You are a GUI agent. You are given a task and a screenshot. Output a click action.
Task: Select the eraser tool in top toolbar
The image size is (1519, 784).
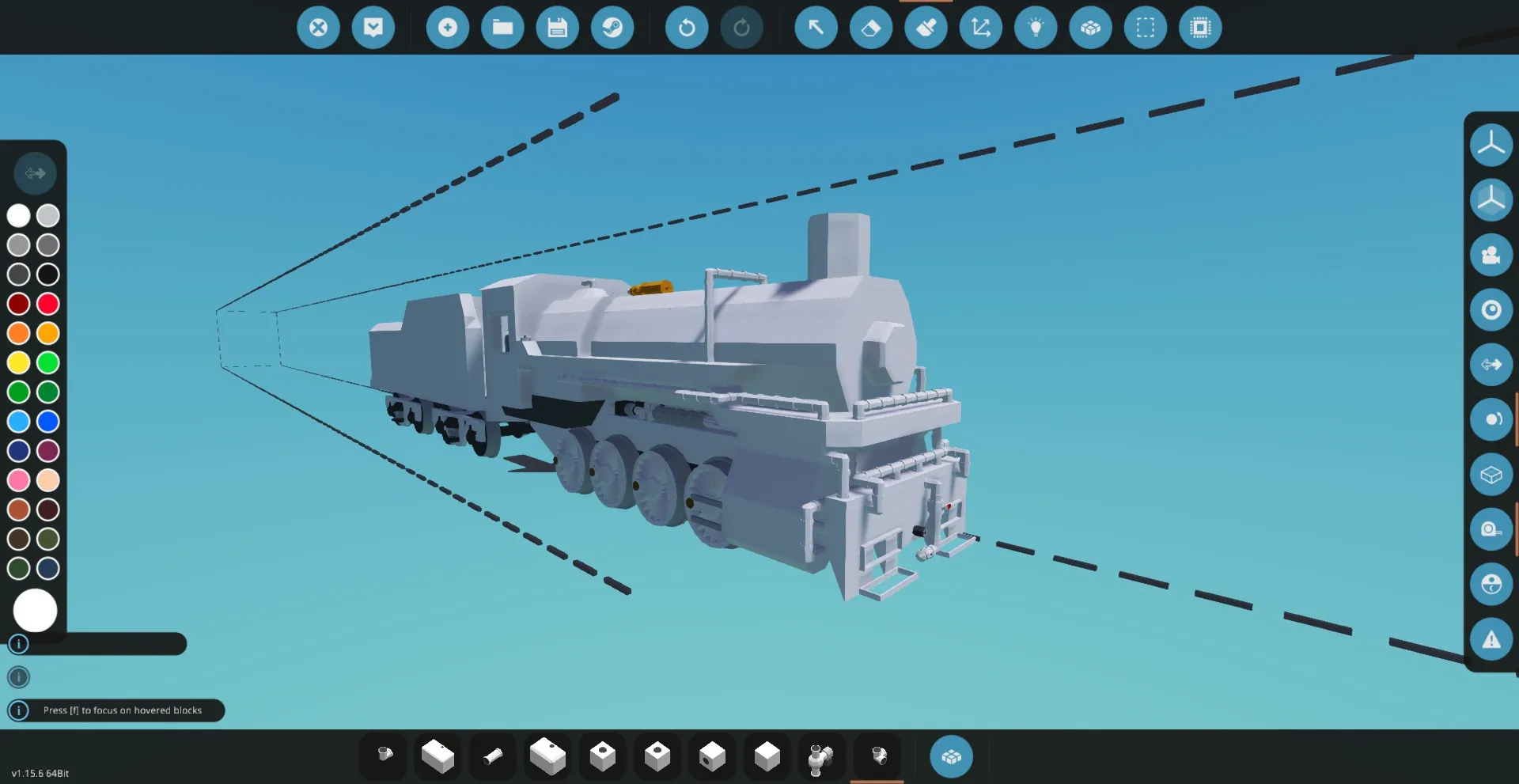pos(870,28)
